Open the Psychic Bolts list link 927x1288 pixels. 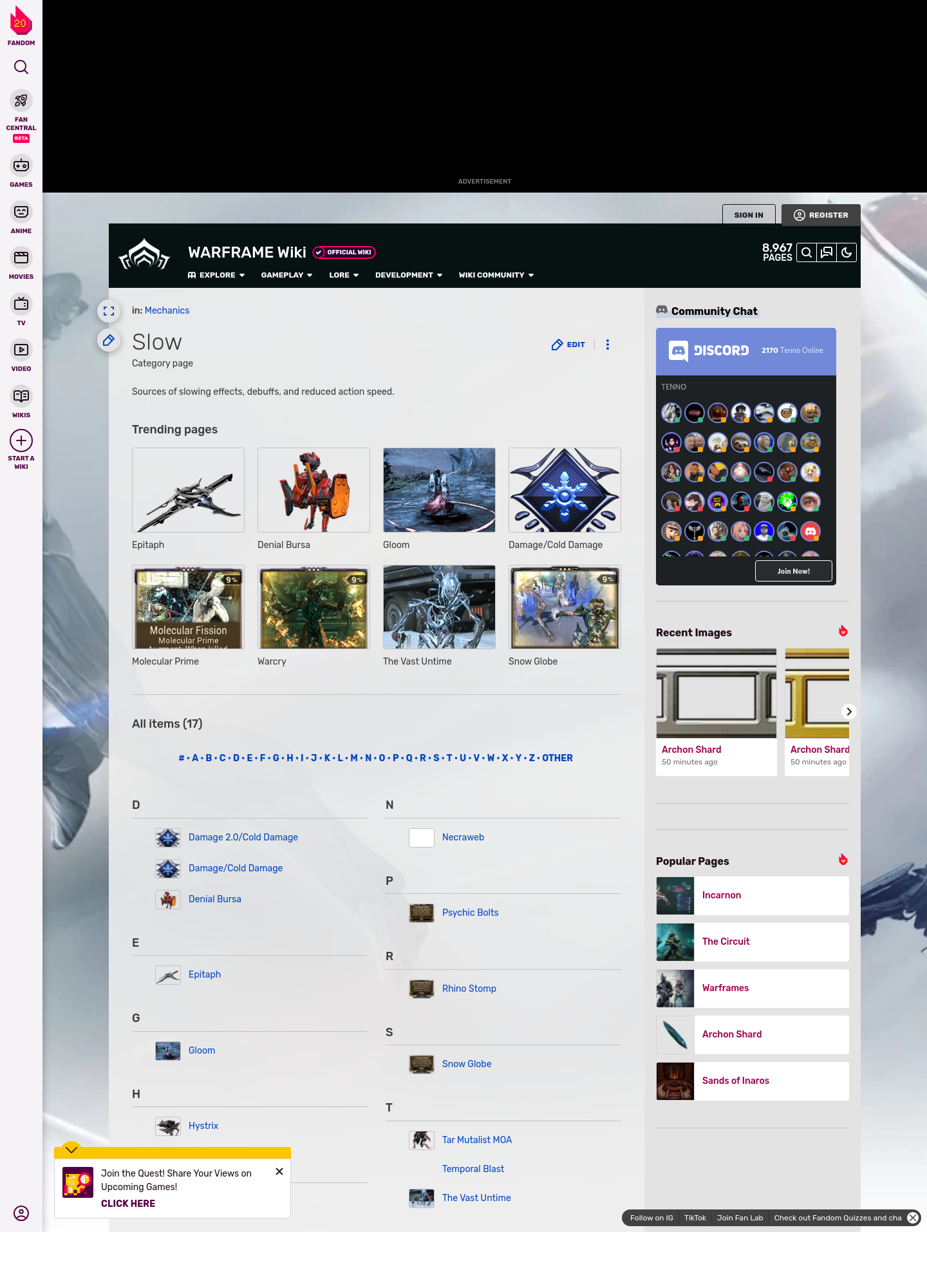pos(470,913)
